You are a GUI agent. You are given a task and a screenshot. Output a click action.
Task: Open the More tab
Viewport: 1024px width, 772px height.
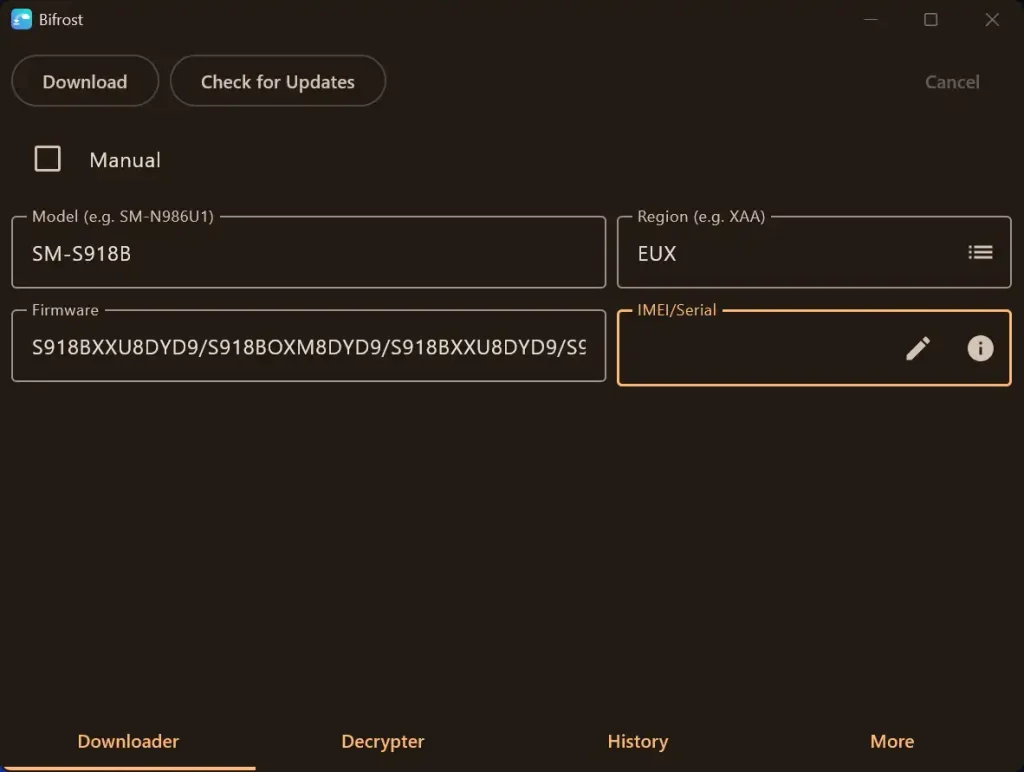click(891, 742)
